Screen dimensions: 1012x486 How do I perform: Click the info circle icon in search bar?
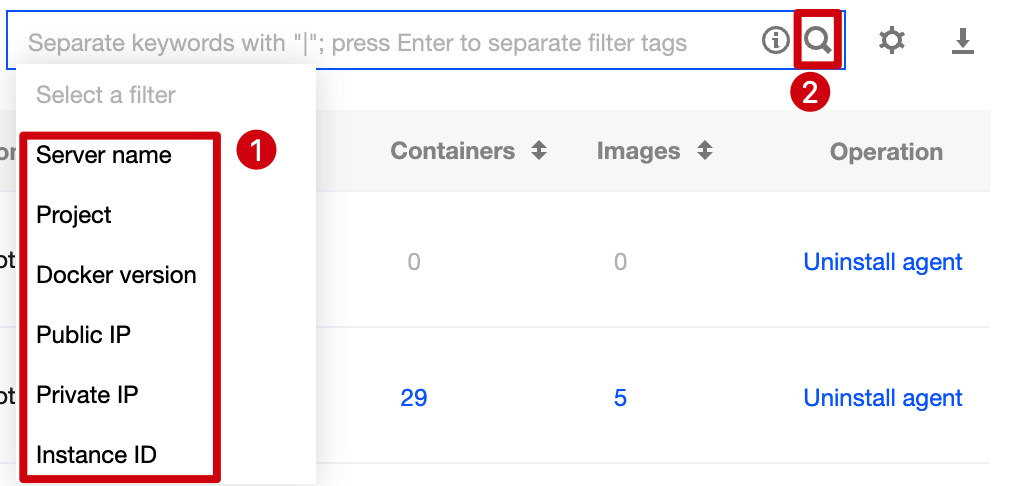click(775, 41)
